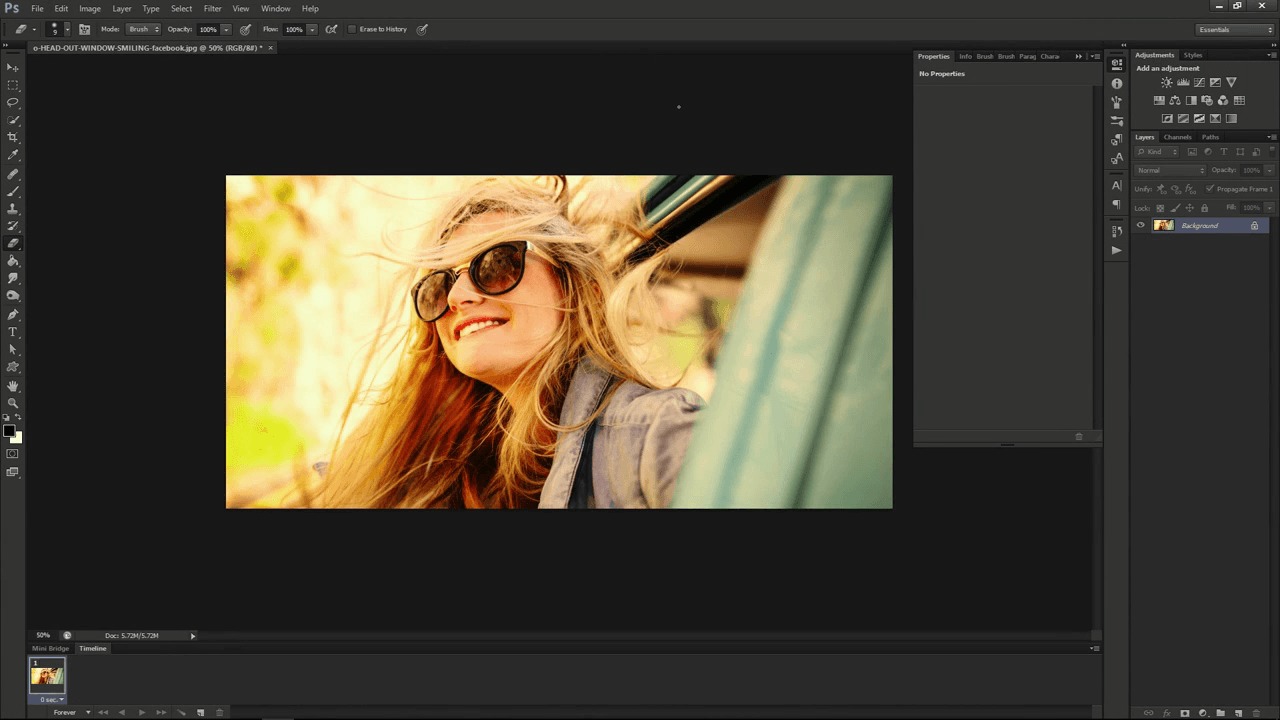The image size is (1280, 720).
Task: Select the History Brush tool
Action: pyautogui.click(x=13, y=225)
